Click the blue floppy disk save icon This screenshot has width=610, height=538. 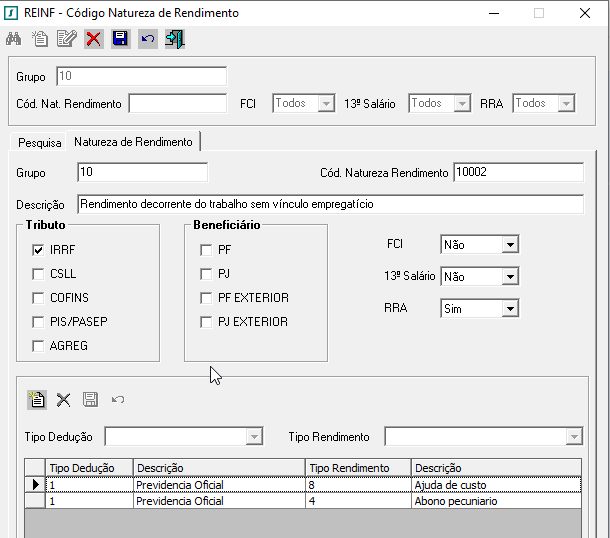121,39
